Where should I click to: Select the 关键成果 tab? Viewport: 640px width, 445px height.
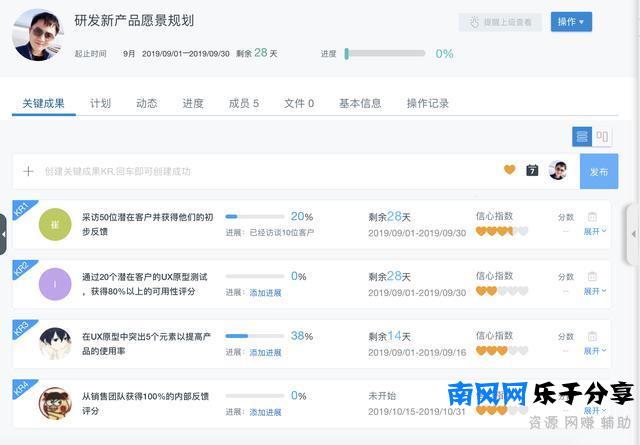[43, 103]
